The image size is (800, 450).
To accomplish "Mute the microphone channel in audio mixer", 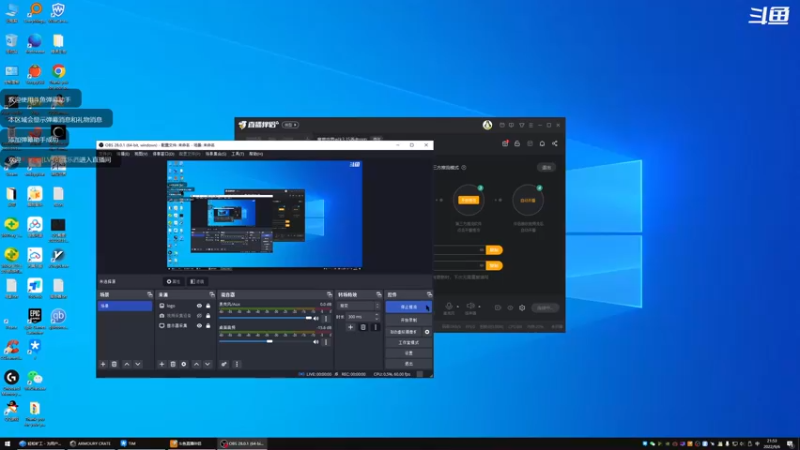I will (x=316, y=318).
